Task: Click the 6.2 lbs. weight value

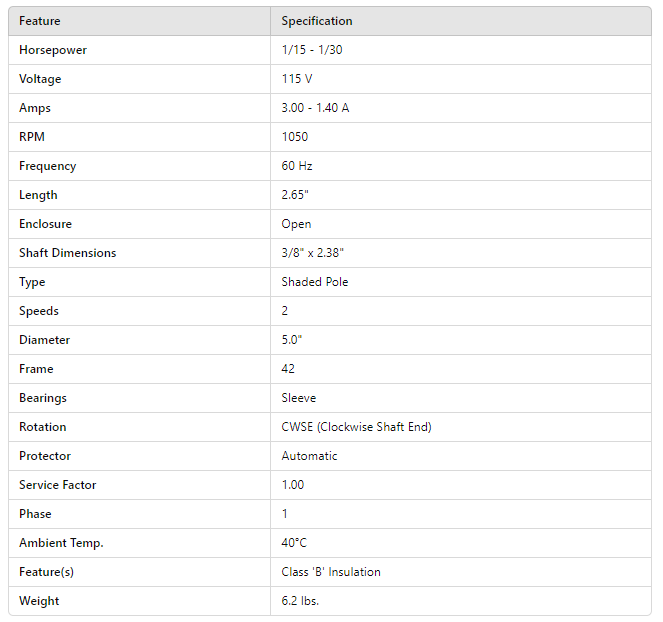Action: [x=300, y=601]
